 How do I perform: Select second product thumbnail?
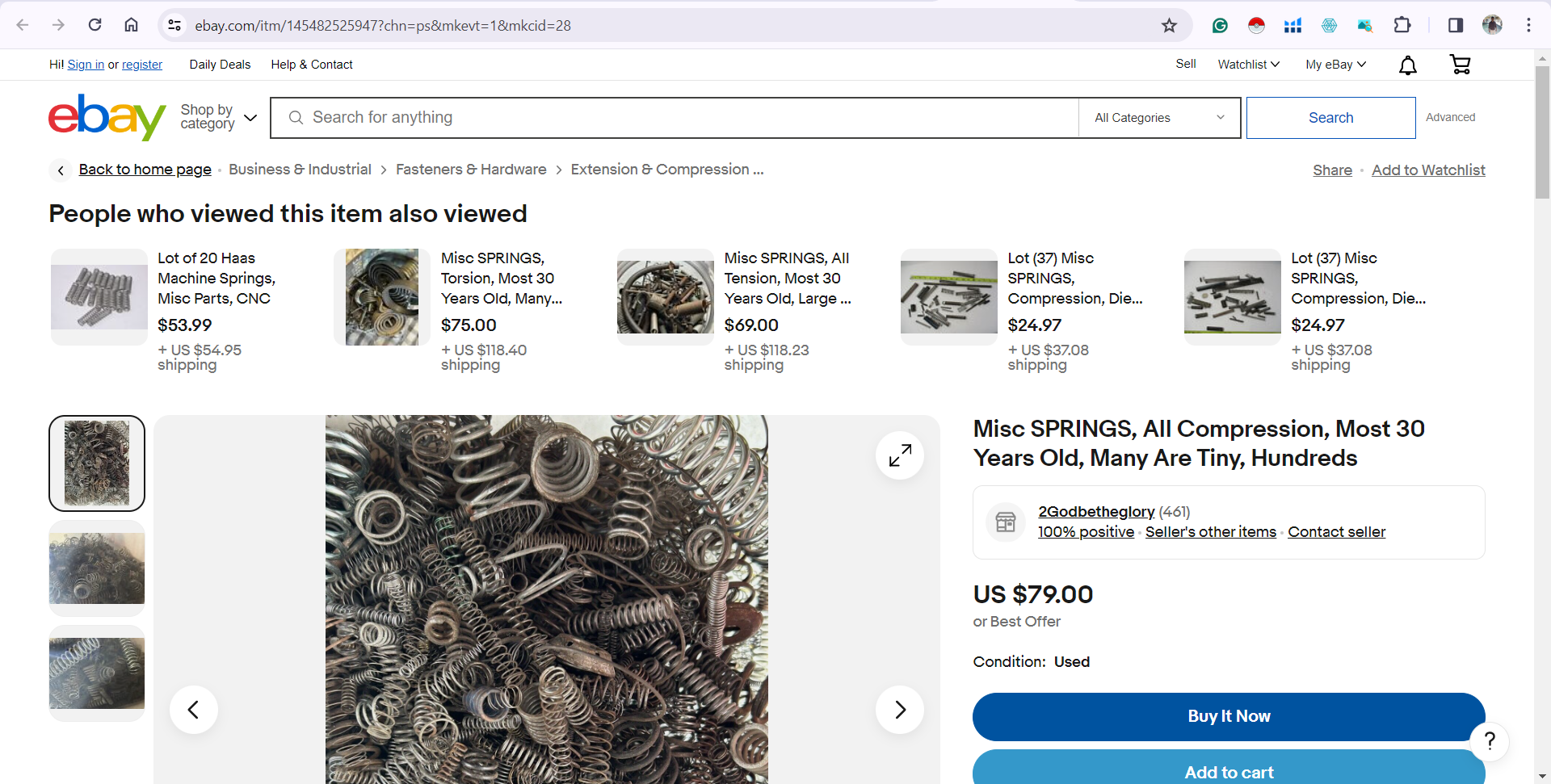[x=97, y=568]
